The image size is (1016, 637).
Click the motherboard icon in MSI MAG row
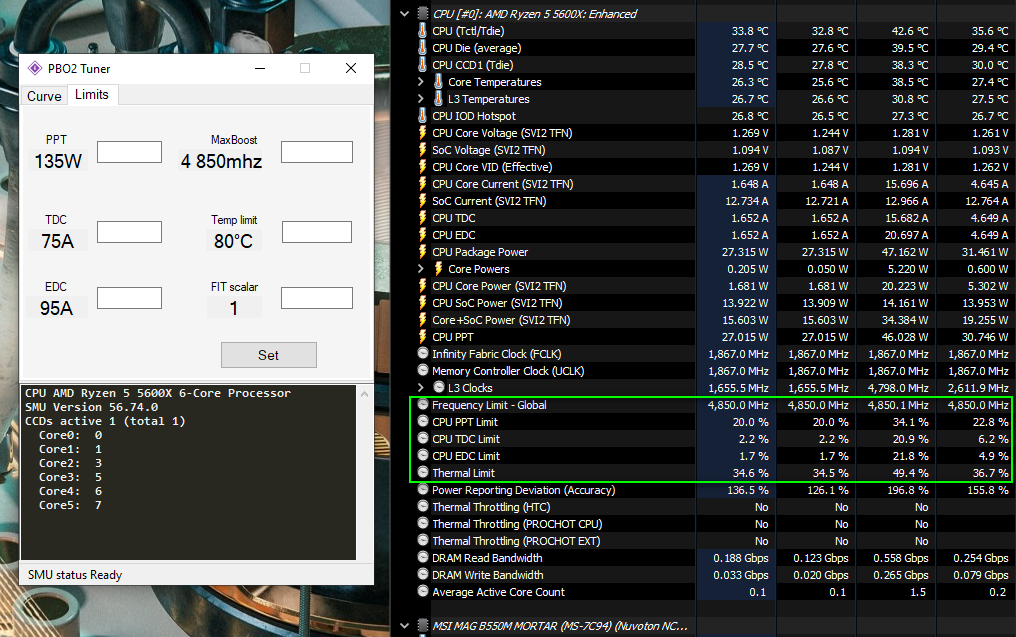(x=423, y=626)
